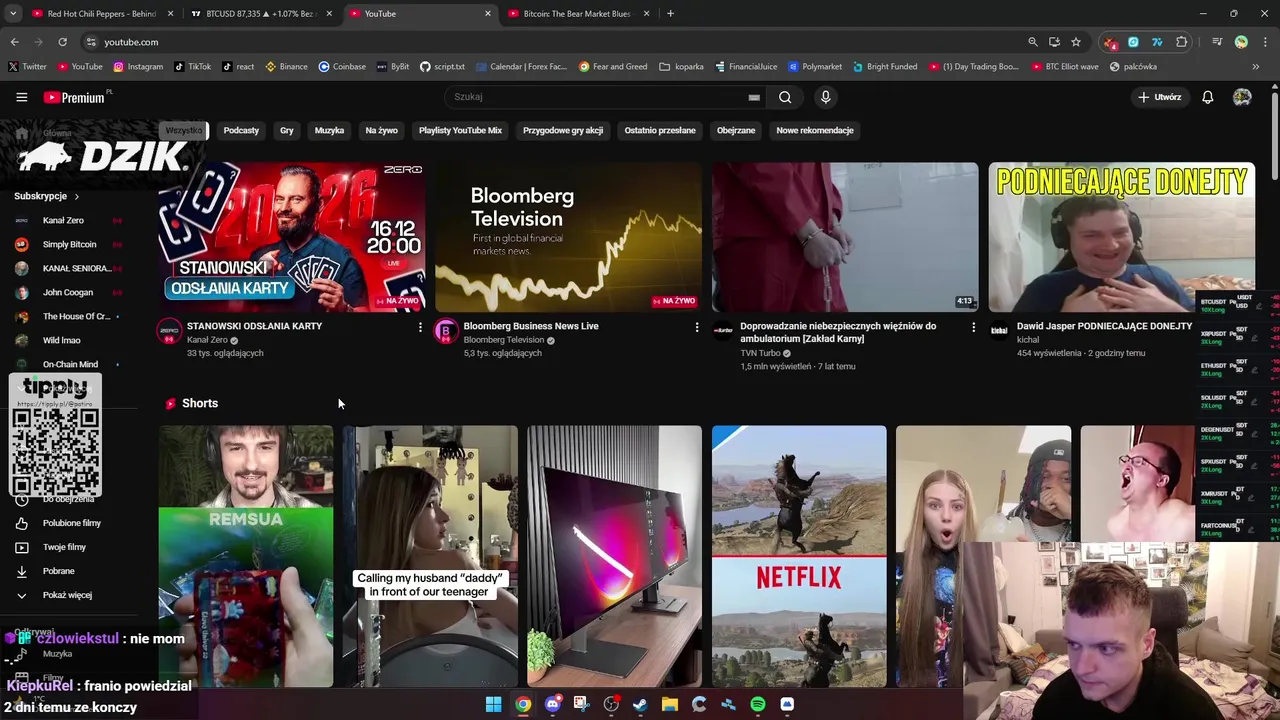Open the monitor desk setup short
The height and width of the screenshot is (720, 1280).
click(x=615, y=556)
